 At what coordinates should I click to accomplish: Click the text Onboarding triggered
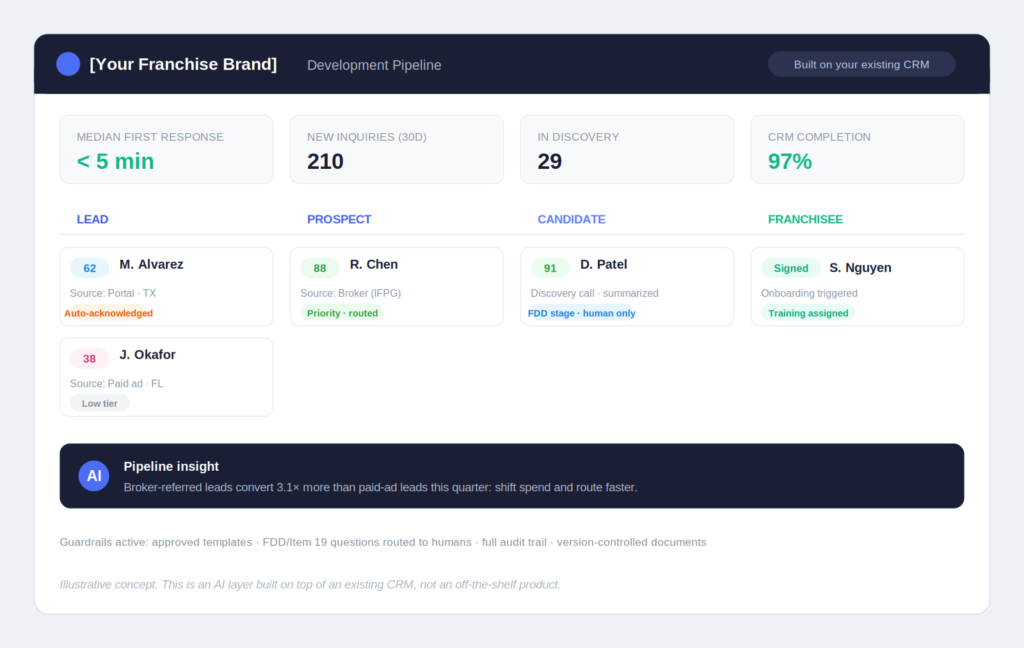pos(809,293)
